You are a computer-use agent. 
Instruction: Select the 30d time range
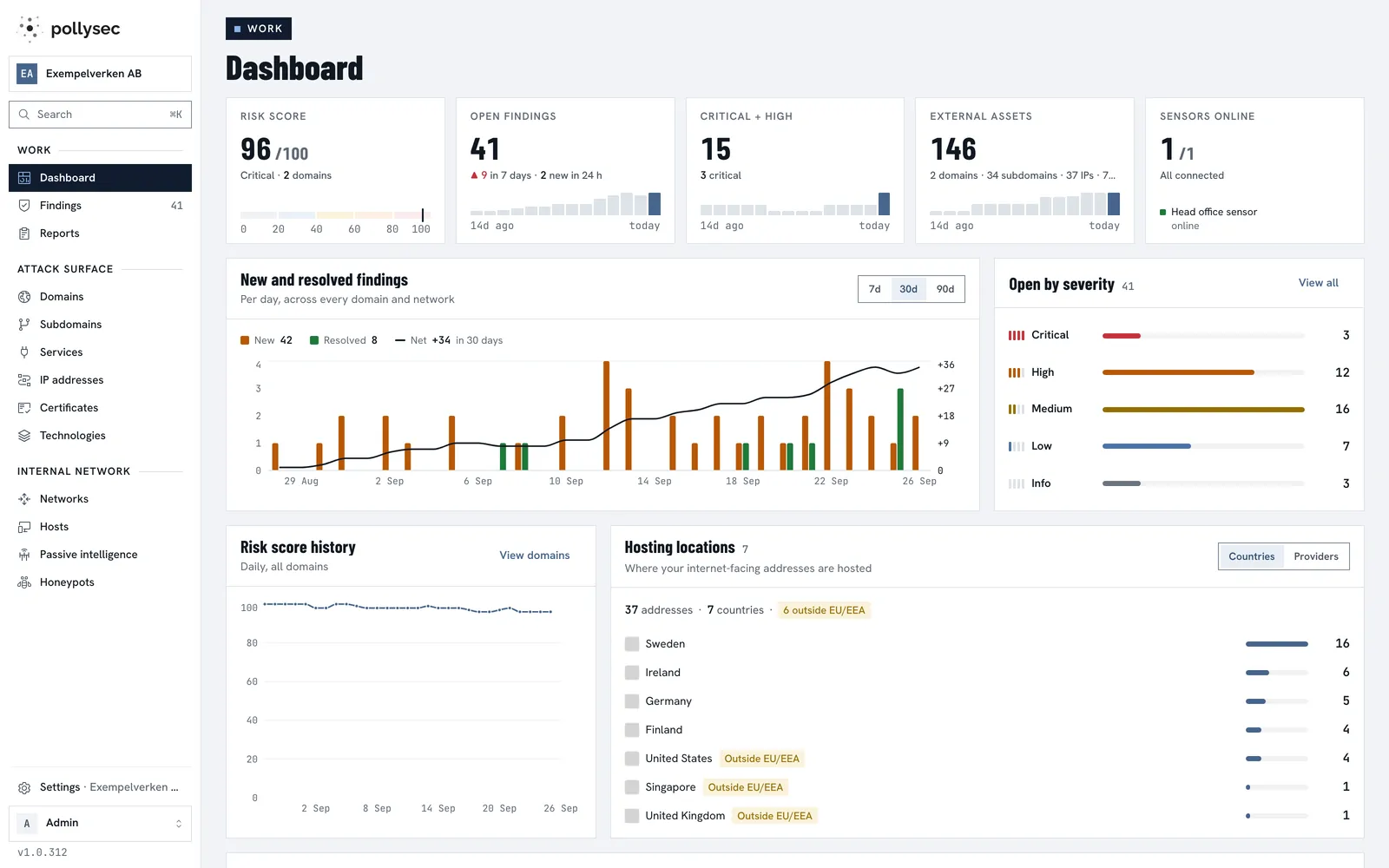point(908,289)
